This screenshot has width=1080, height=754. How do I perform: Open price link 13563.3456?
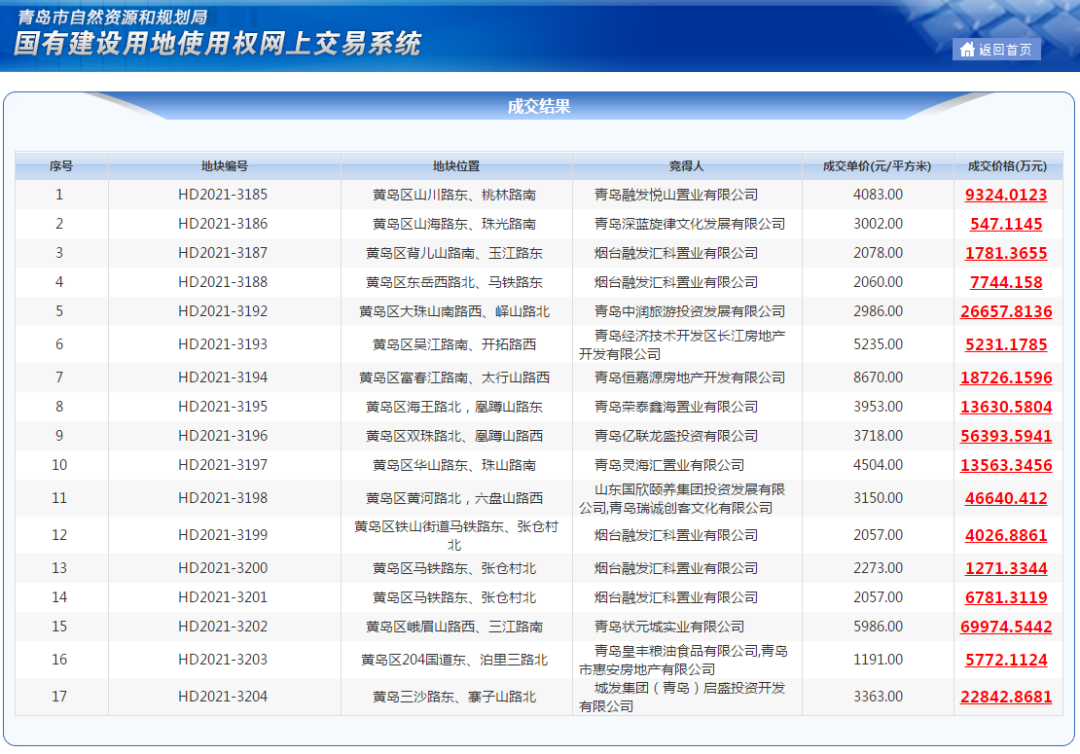[1006, 465]
